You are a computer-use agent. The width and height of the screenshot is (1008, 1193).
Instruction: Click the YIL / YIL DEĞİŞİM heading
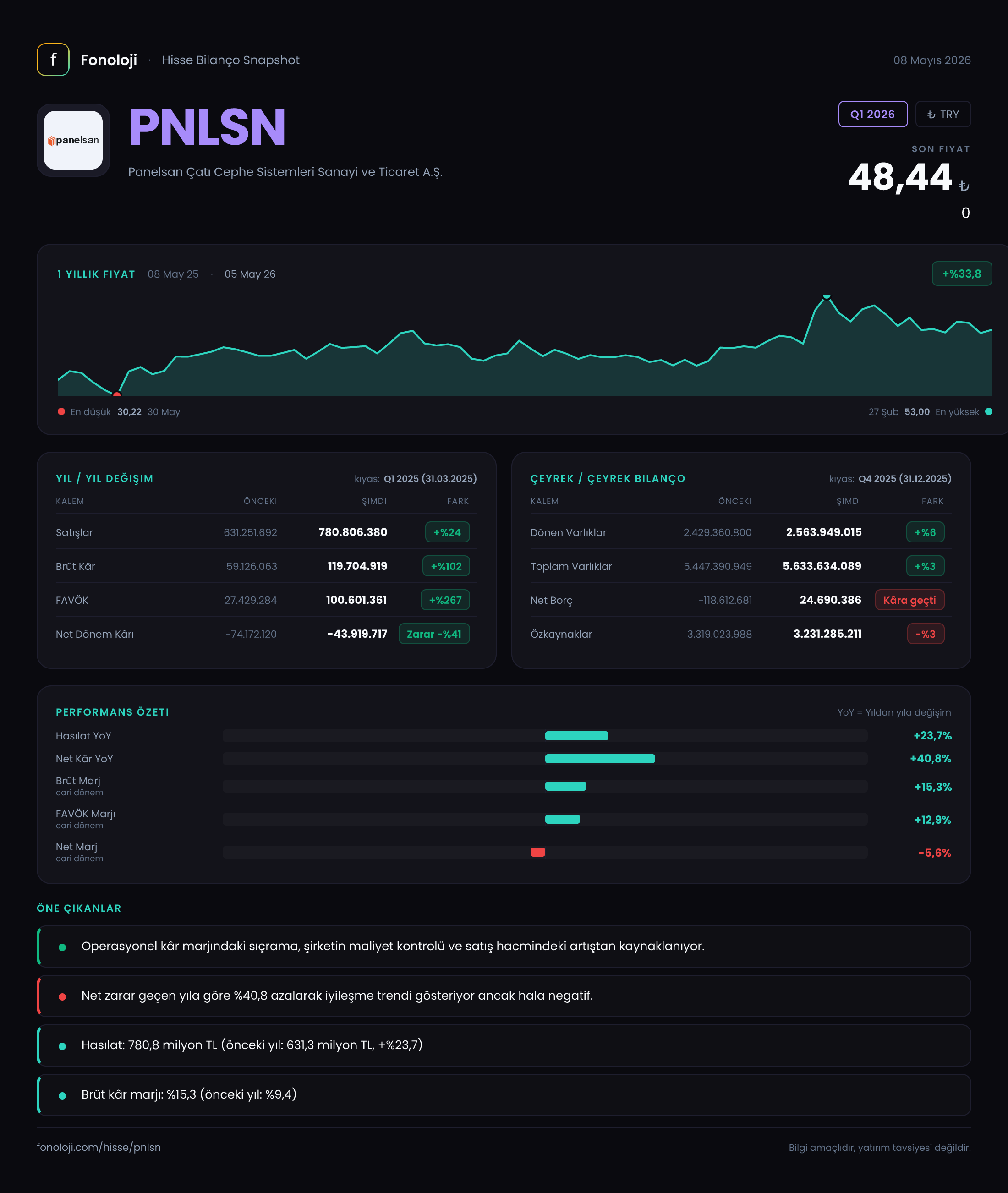pyautogui.click(x=104, y=478)
